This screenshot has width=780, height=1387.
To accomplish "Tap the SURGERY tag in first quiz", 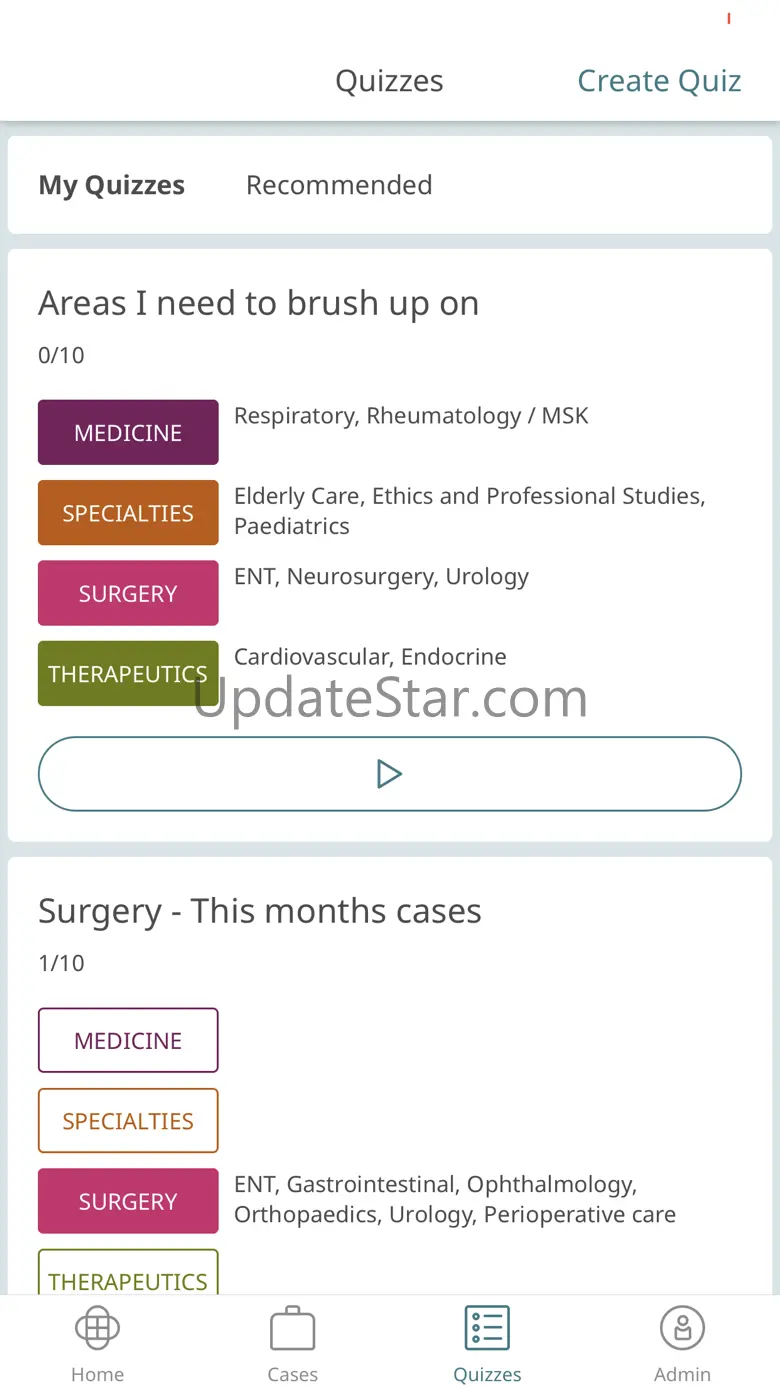I will tap(128, 593).
